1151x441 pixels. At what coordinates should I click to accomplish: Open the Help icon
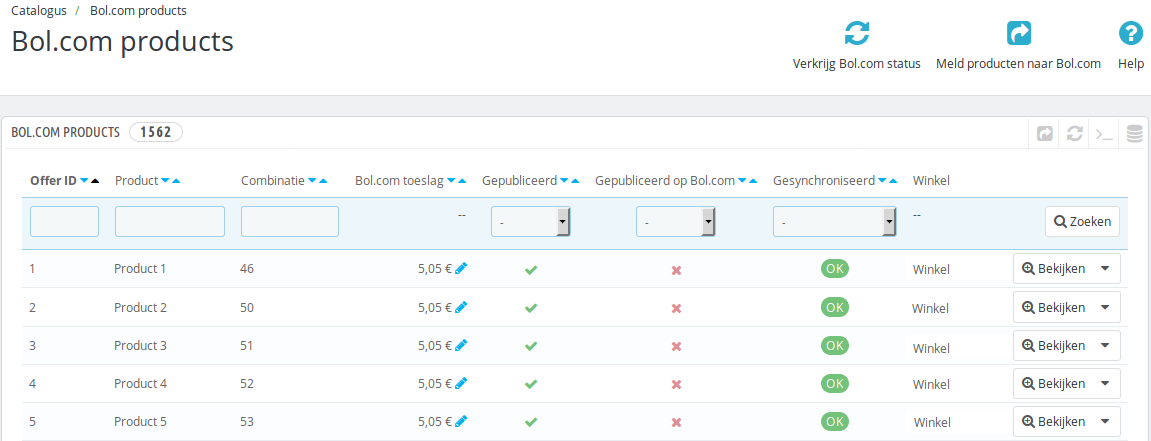point(1130,34)
